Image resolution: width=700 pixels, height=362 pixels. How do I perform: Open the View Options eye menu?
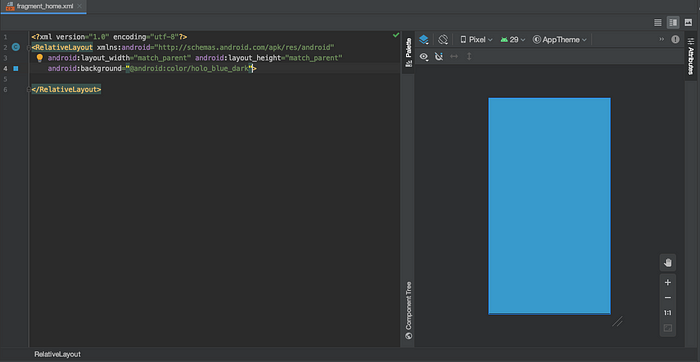pyautogui.click(x=424, y=57)
